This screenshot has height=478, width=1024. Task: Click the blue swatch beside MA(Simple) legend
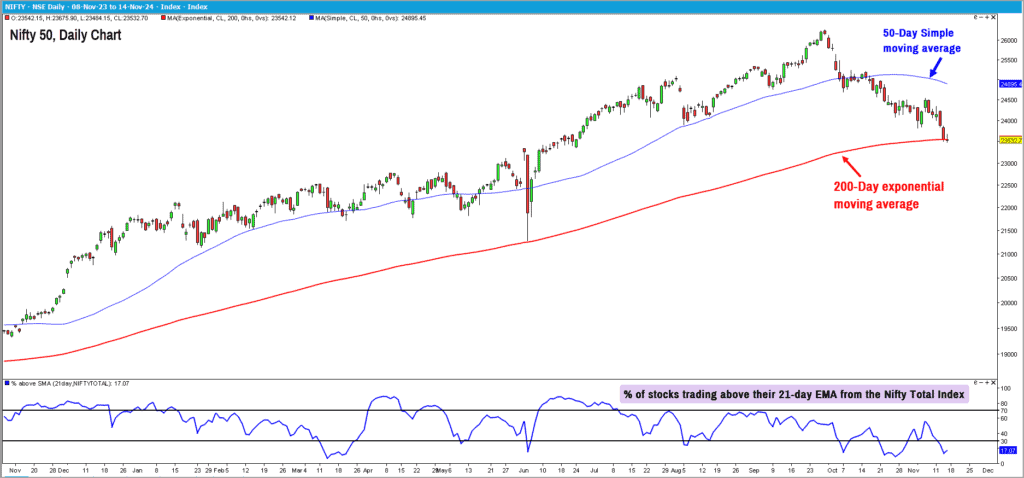[311, 18]
